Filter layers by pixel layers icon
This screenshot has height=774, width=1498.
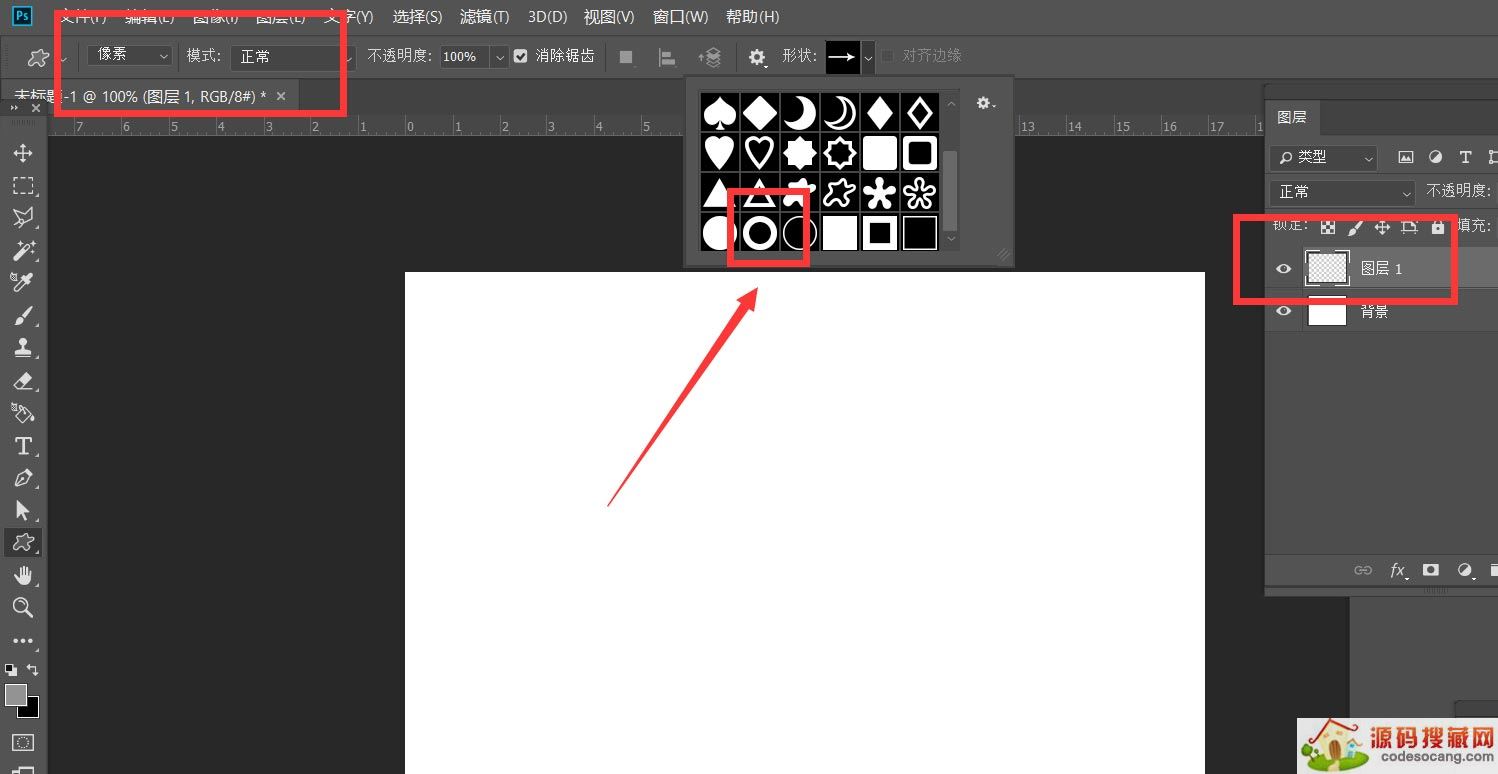(x=1406, y=157)
